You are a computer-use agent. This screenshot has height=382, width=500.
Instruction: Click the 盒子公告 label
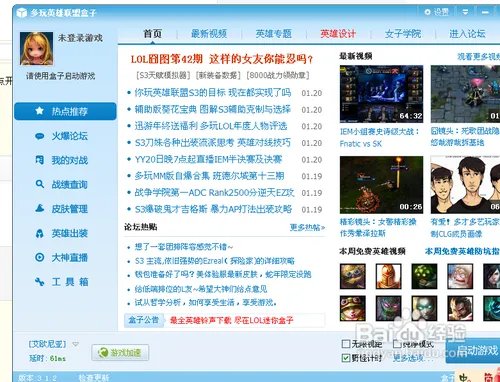pos(144,320)
